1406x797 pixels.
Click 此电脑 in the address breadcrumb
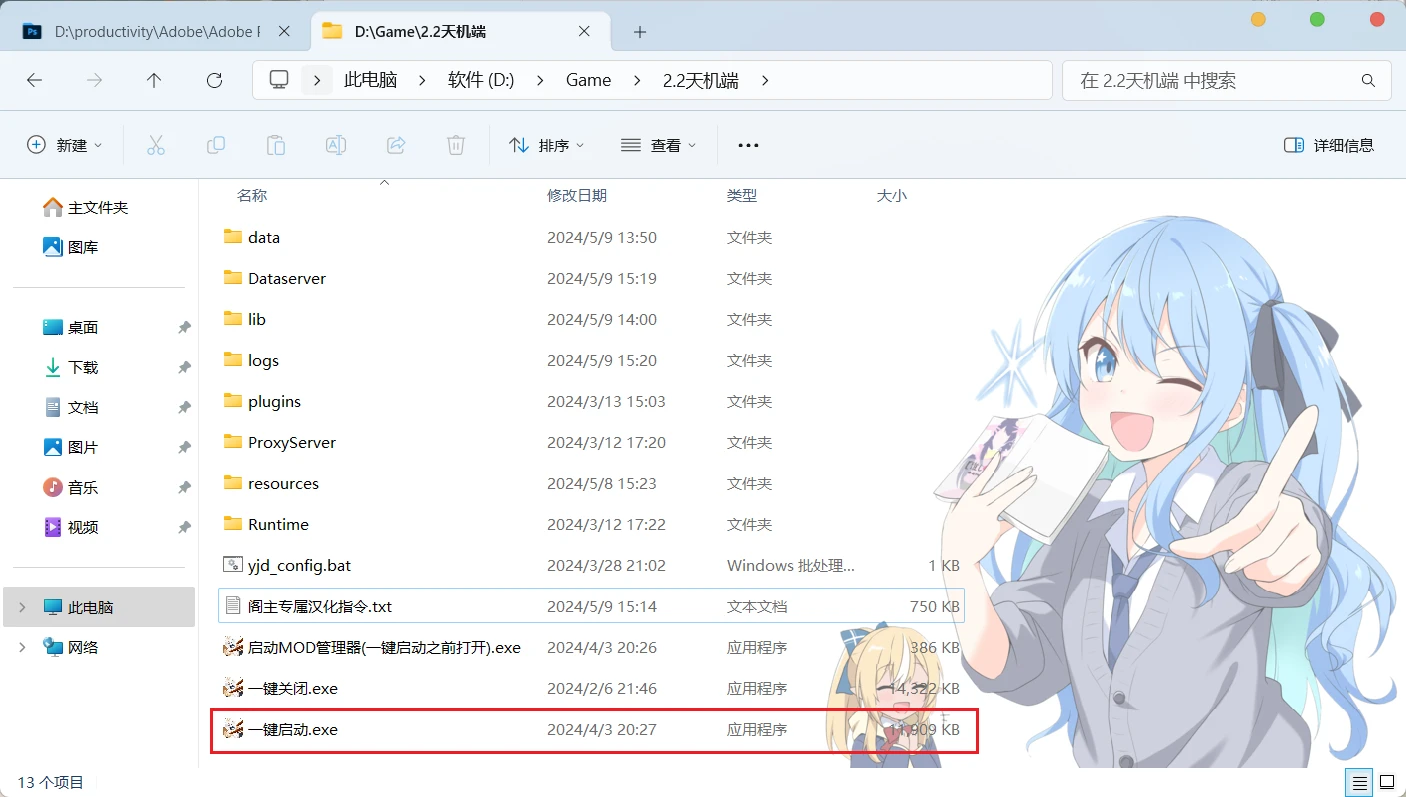point(370,81)
